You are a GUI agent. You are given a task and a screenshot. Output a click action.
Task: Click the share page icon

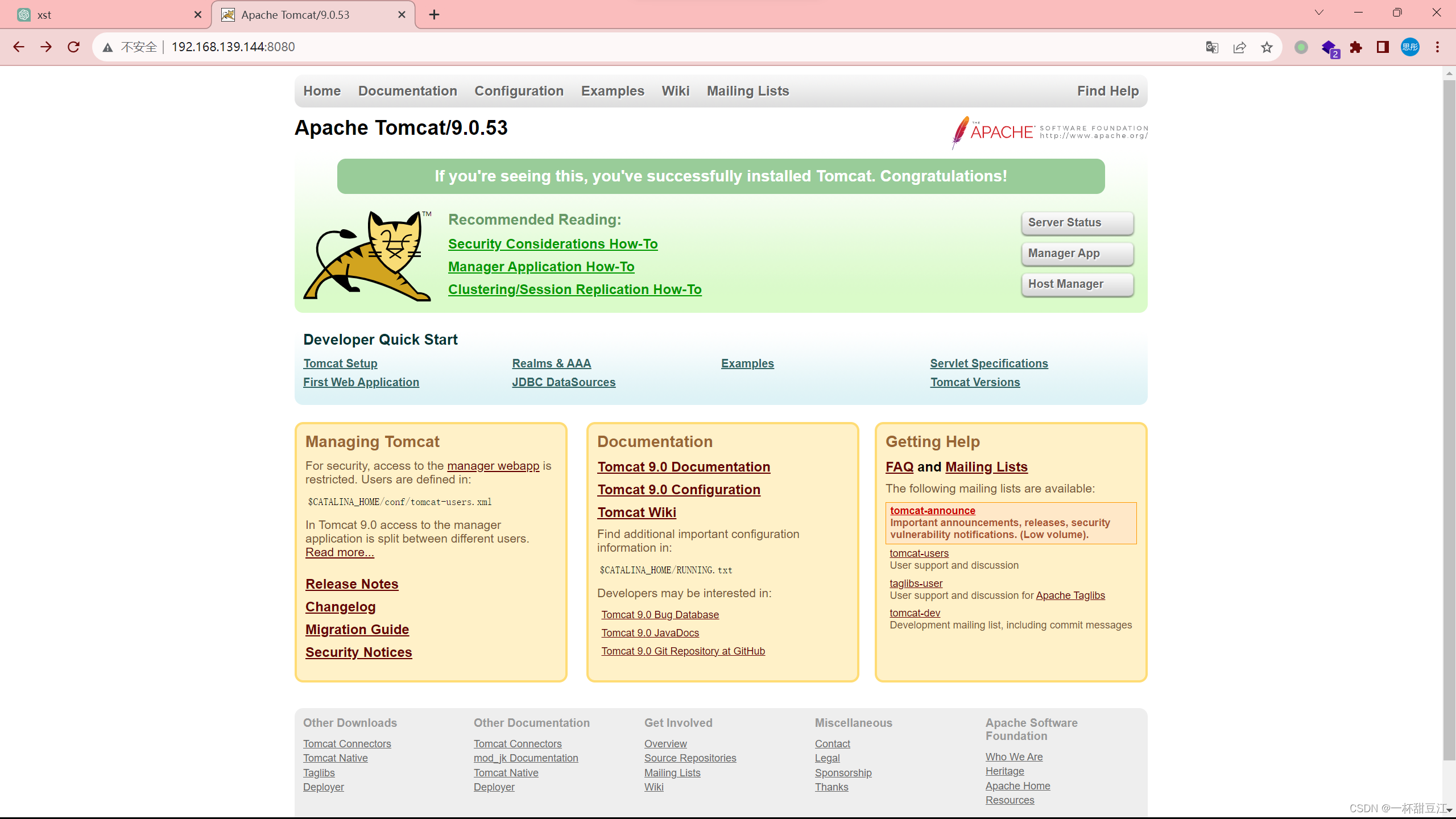(1239, 47)
